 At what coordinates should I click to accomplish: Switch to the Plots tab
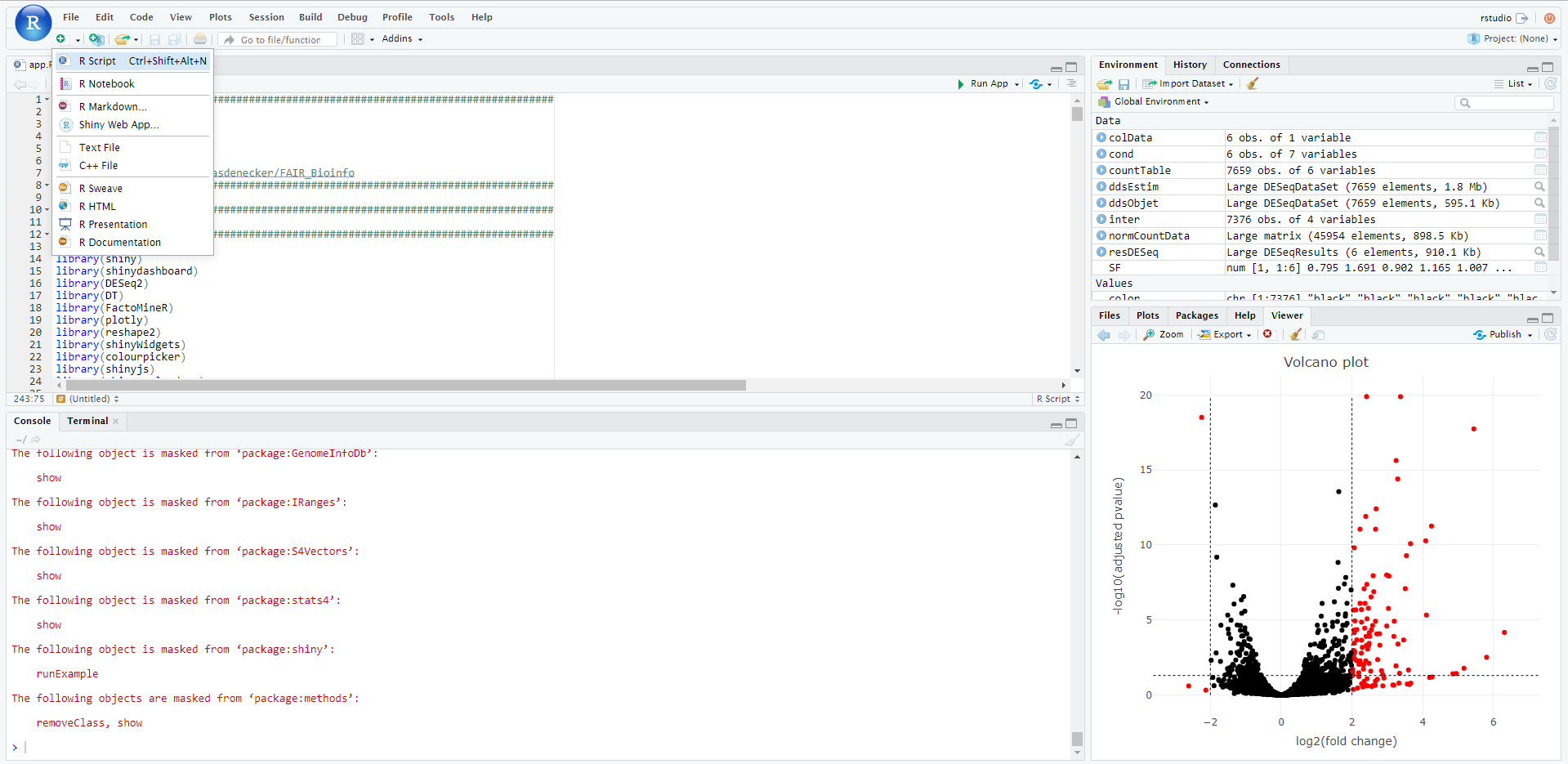pyautogui.click(x=1147, y=315)
